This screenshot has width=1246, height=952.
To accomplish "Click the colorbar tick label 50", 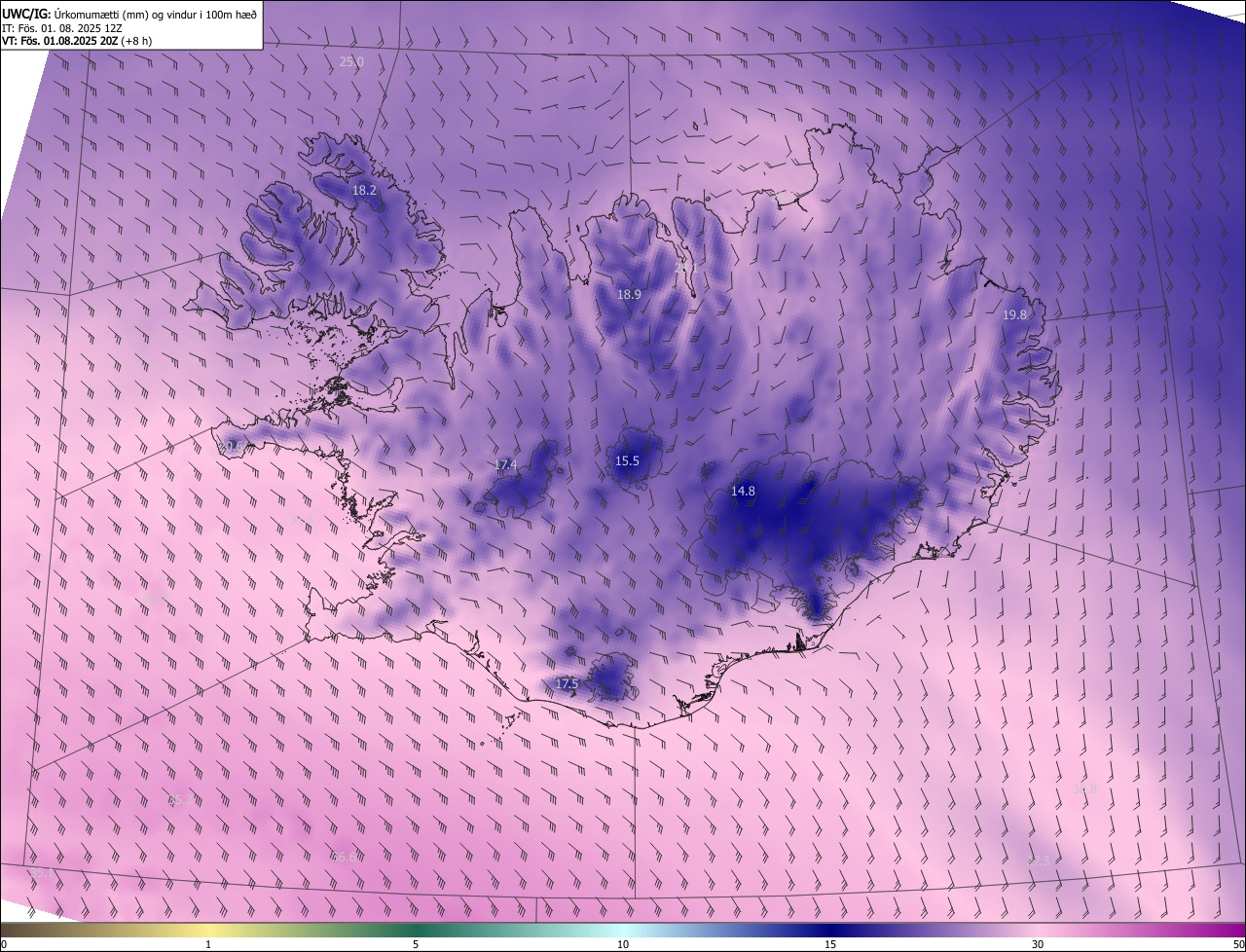I will point(1238,944).
